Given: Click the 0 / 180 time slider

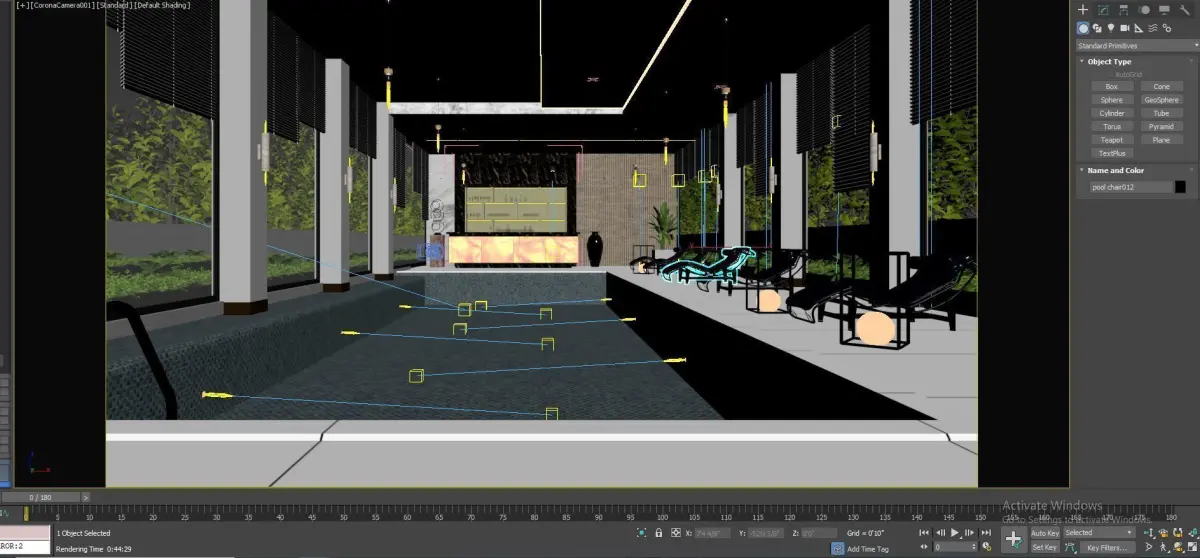Looking at the screenshot, I should click(40, 497).
